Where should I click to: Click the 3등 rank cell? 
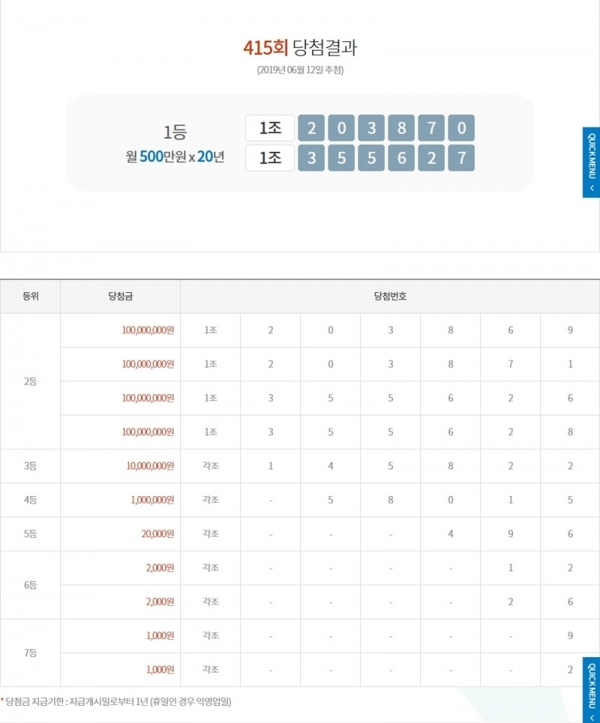click(30, 466)
